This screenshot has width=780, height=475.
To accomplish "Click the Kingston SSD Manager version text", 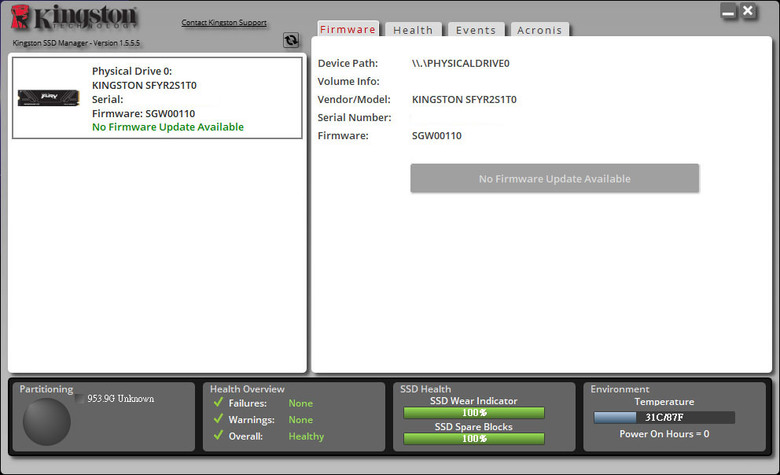I will click(76, 43).
